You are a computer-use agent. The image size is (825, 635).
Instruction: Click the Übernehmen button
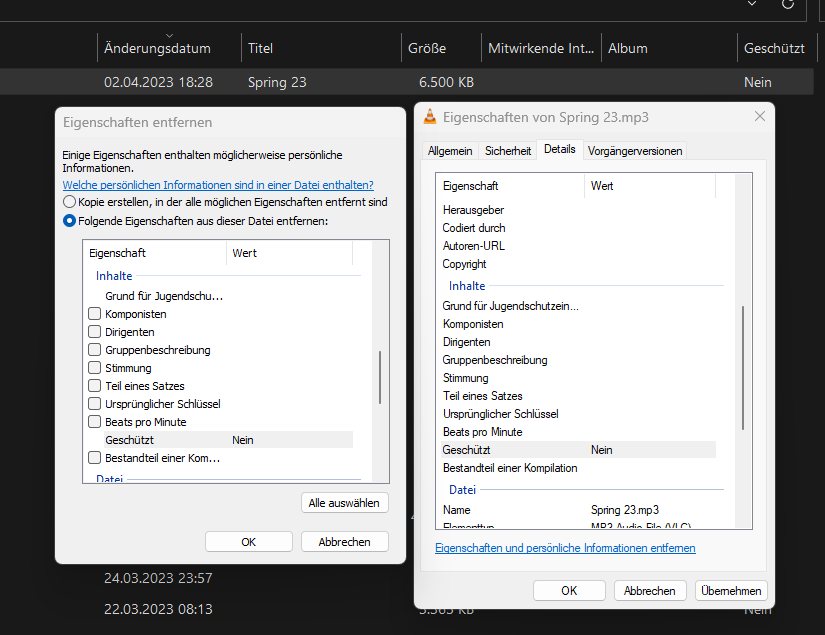[x=732, y=591]
